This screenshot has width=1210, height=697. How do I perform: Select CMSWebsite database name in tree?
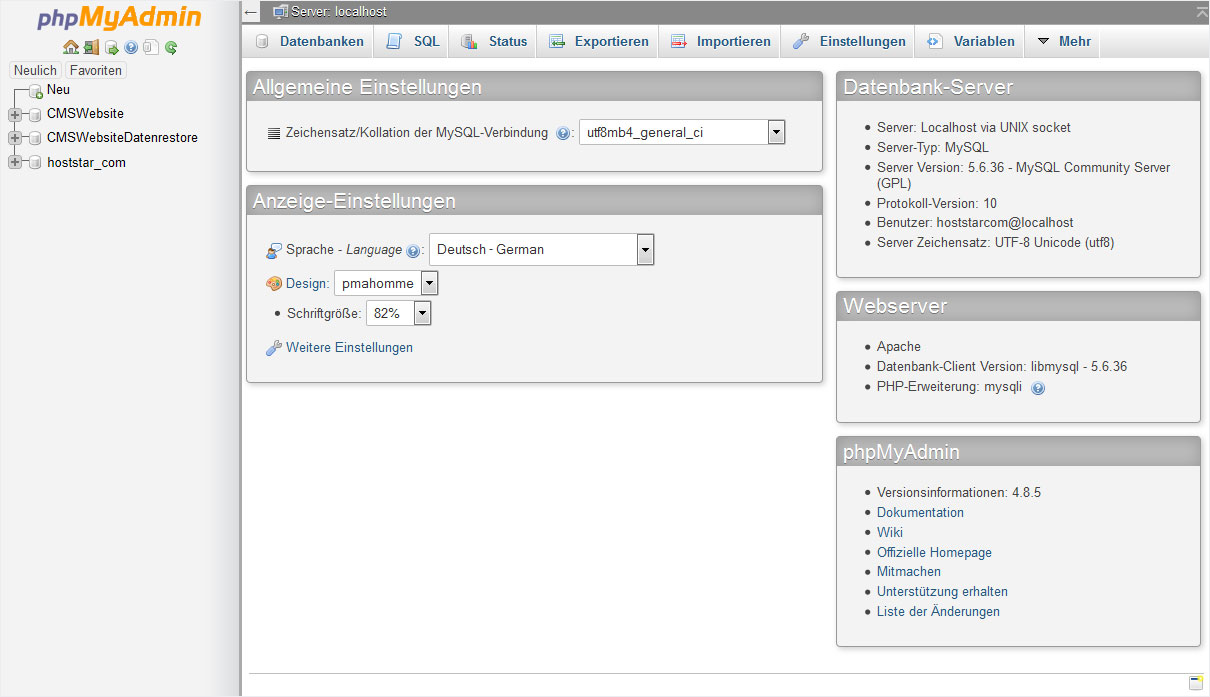[x=85, y=114]
